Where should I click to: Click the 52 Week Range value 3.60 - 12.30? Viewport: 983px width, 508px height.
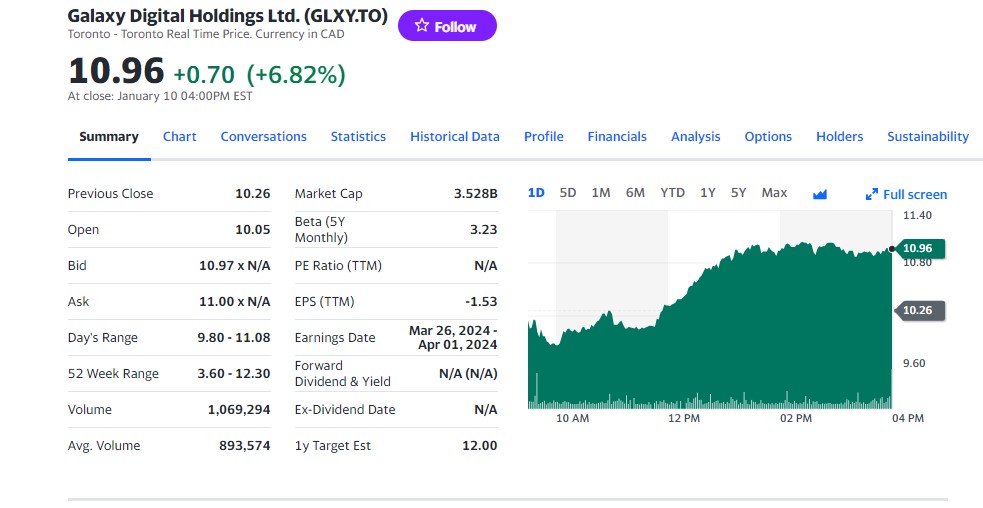(234, 373)
